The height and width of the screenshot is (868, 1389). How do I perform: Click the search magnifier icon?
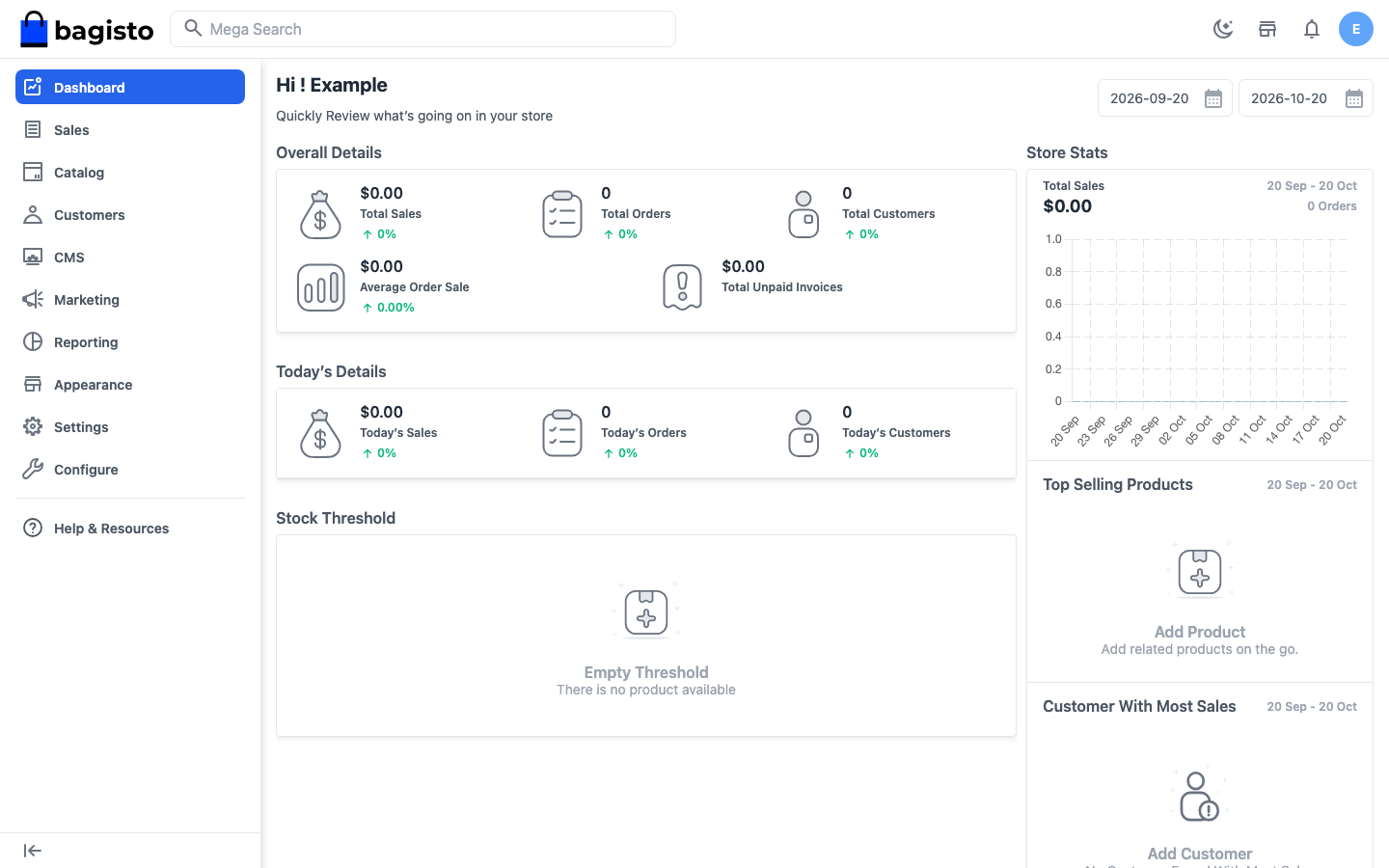(193, 28)
